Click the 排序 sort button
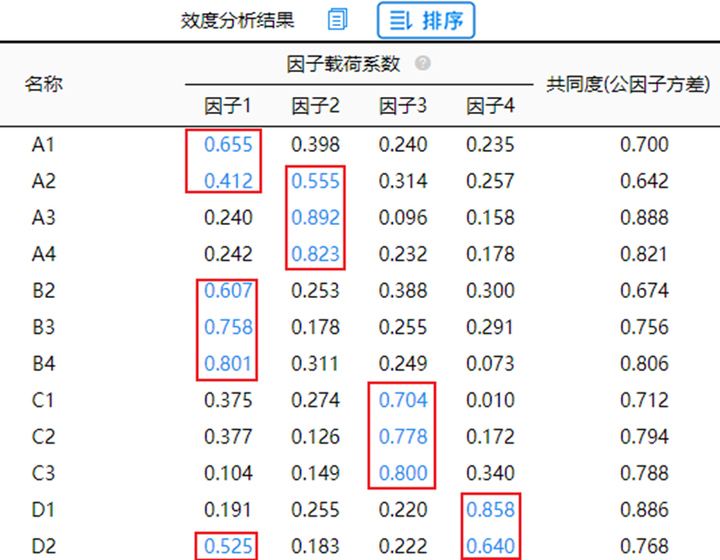720x560 pixels. (426, 21)
